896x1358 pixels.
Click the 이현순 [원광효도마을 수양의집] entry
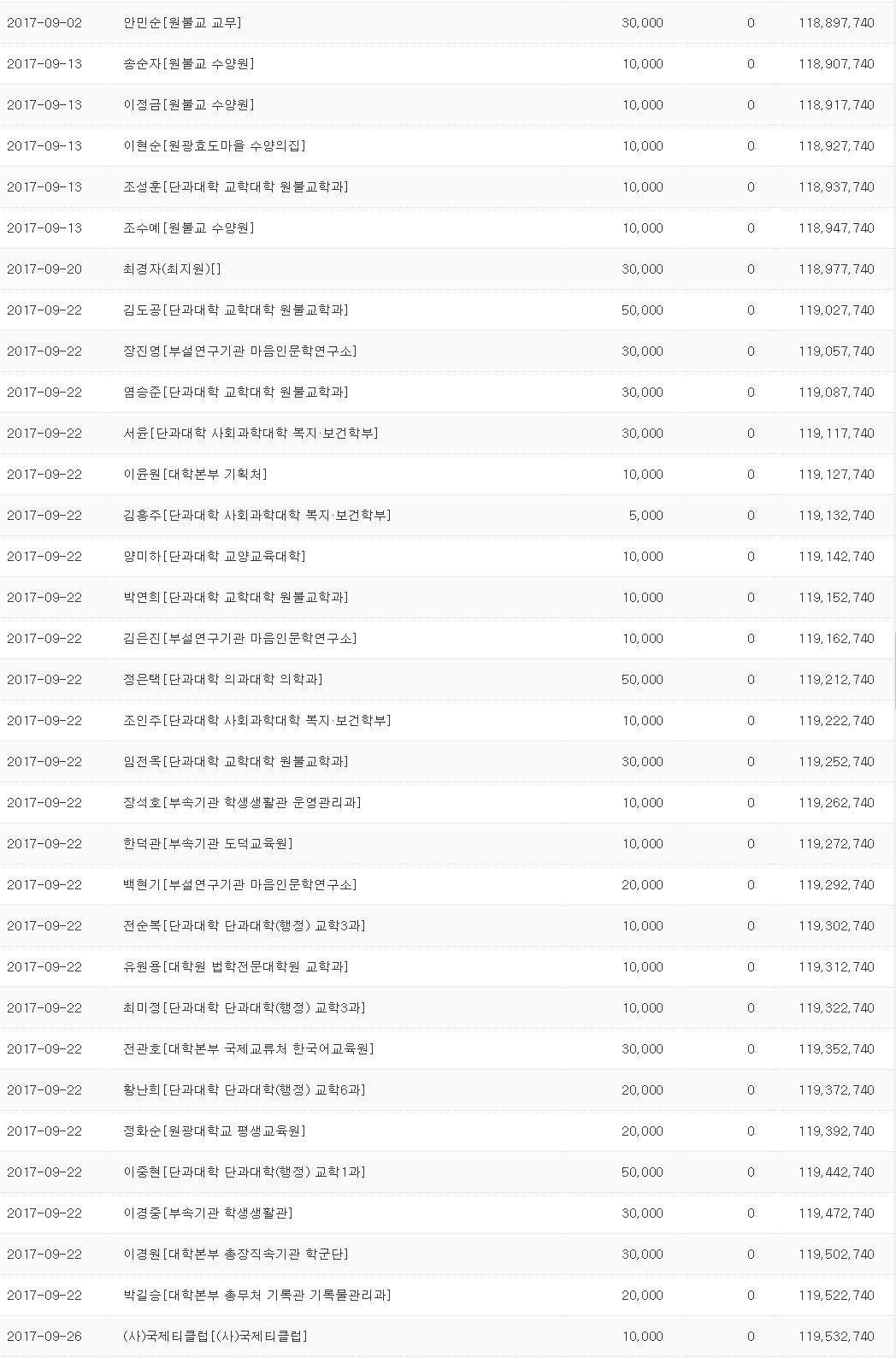[x=214, y=146]
